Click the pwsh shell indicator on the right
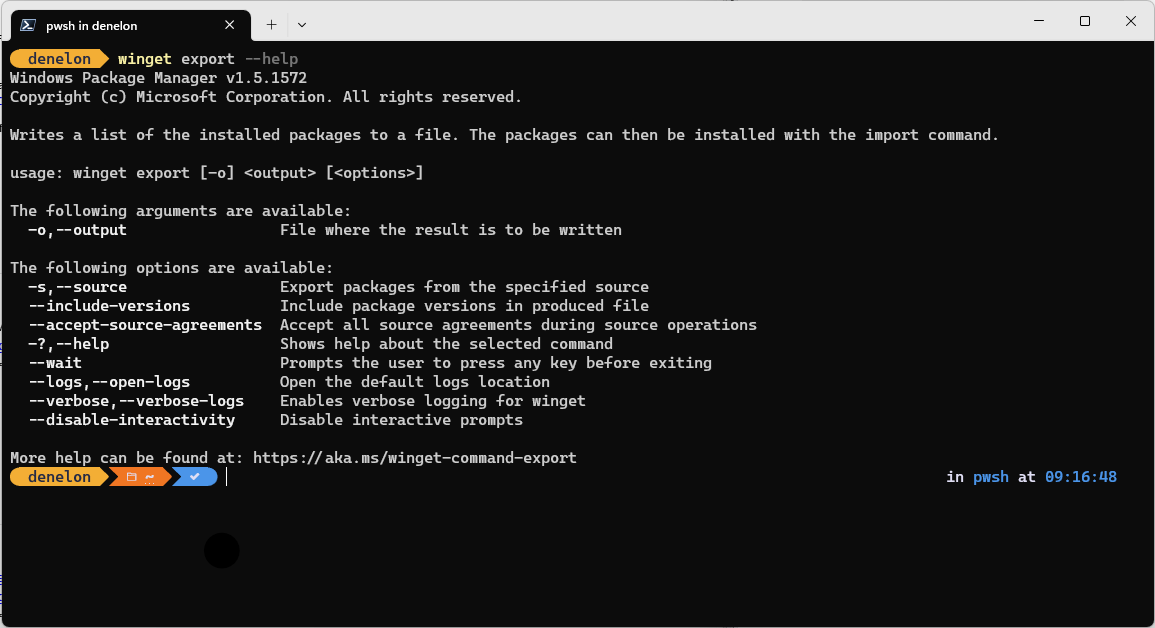1155x628 pixels. click(x=990, y=477)
